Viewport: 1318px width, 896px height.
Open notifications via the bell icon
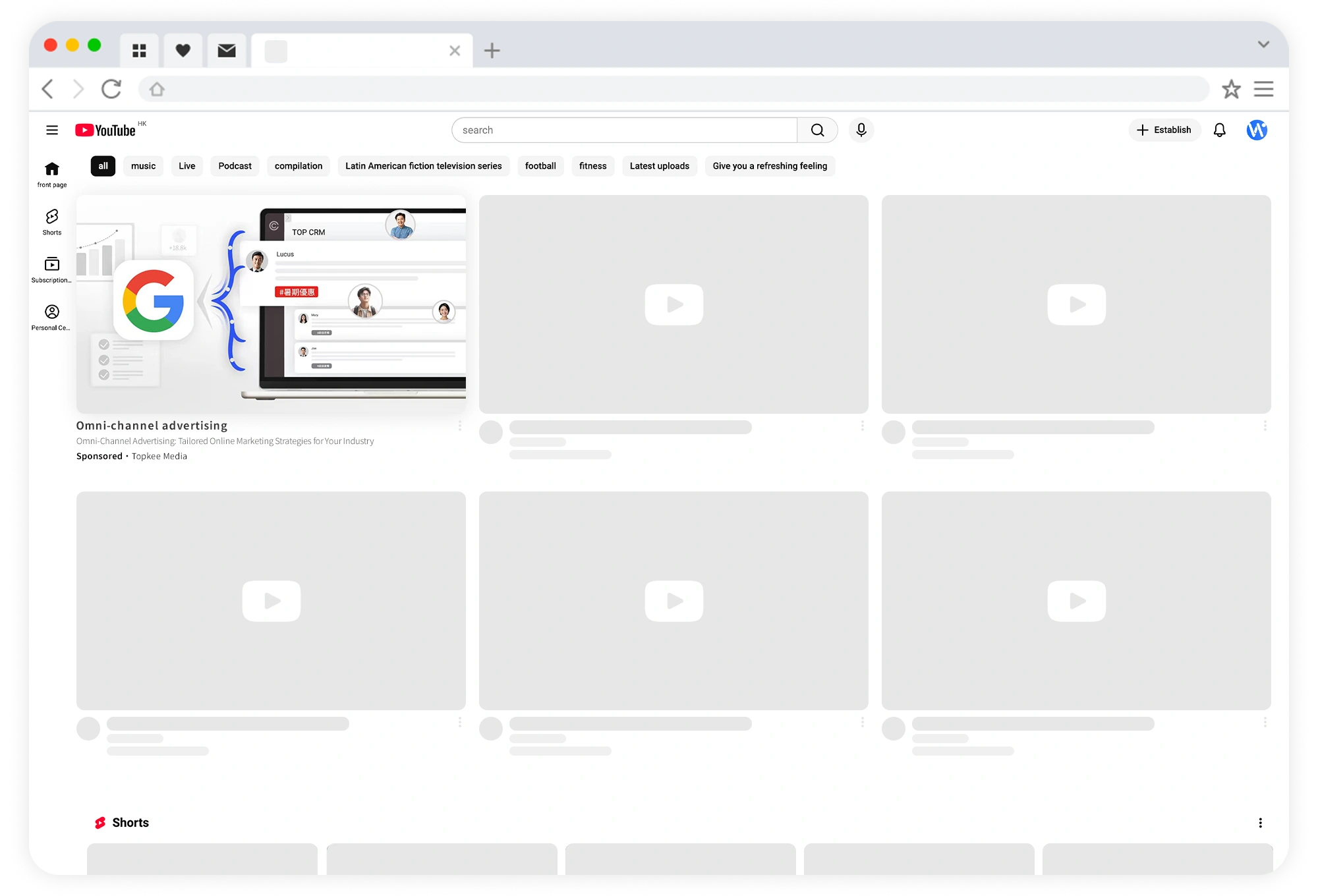(1220, 130)
